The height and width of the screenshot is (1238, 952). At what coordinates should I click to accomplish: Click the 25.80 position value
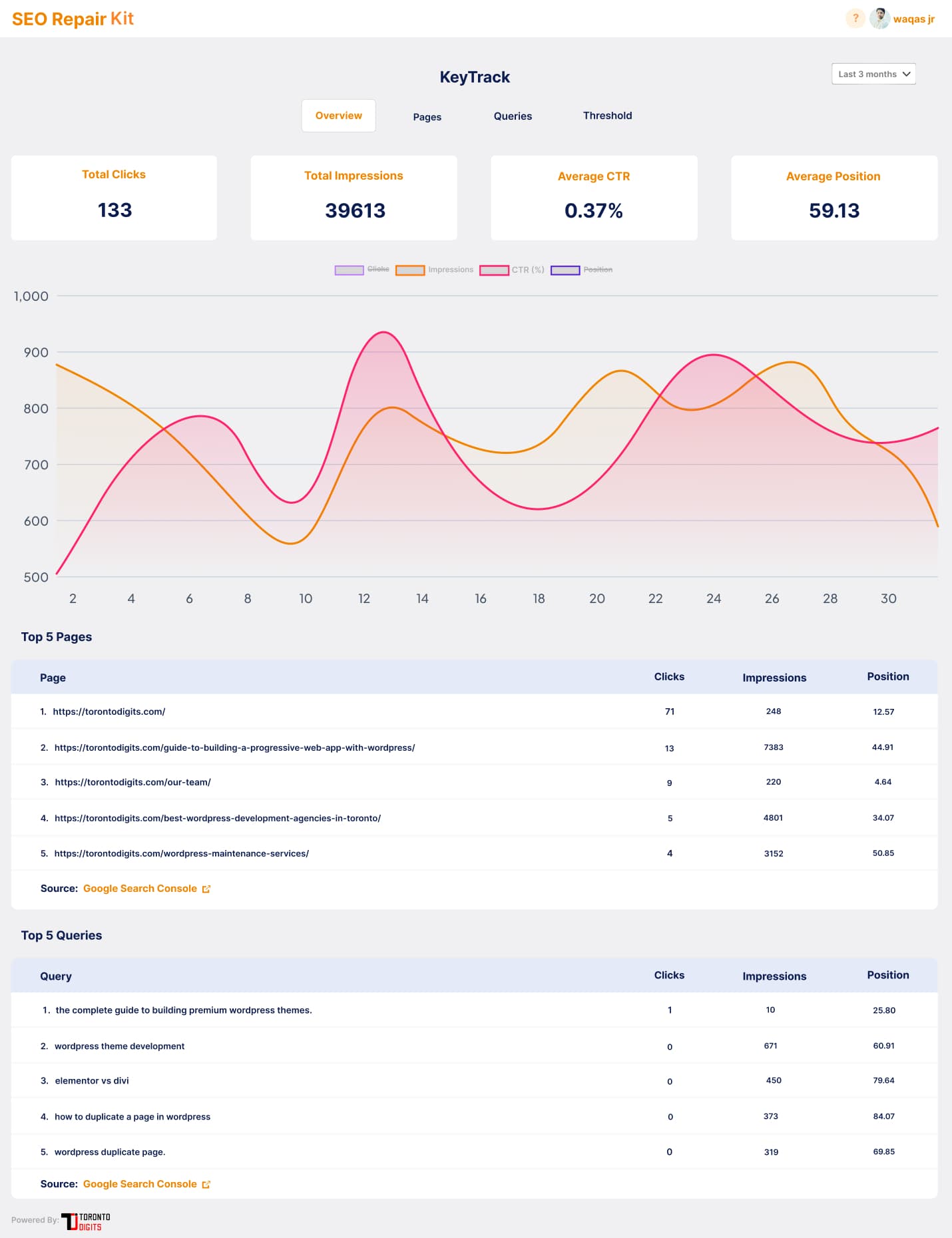[x=884, y=1010]
